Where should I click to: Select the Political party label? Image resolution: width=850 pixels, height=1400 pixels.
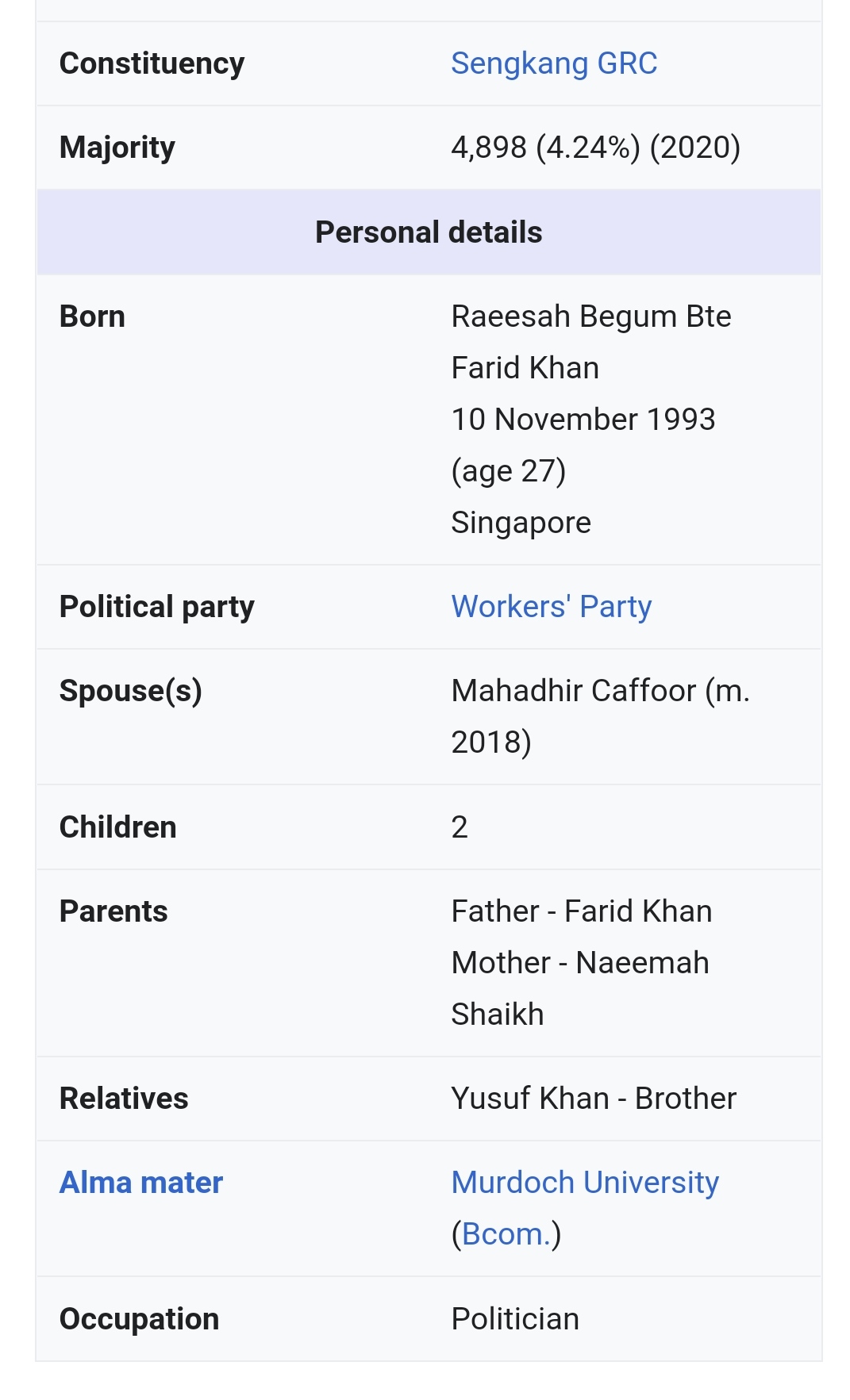[x=157, y=607]
